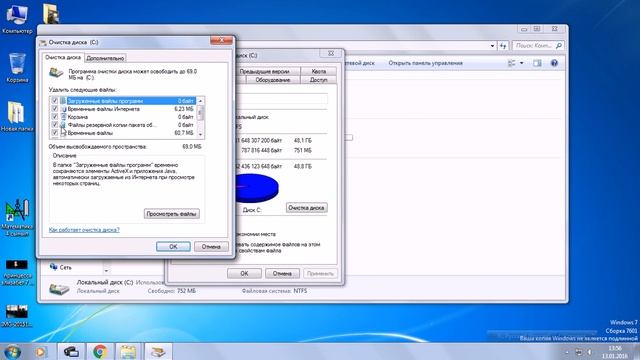Click OK in disk properties window
Image resolution: width=640 pixels, height=360 pixels.
pos(244,273)
